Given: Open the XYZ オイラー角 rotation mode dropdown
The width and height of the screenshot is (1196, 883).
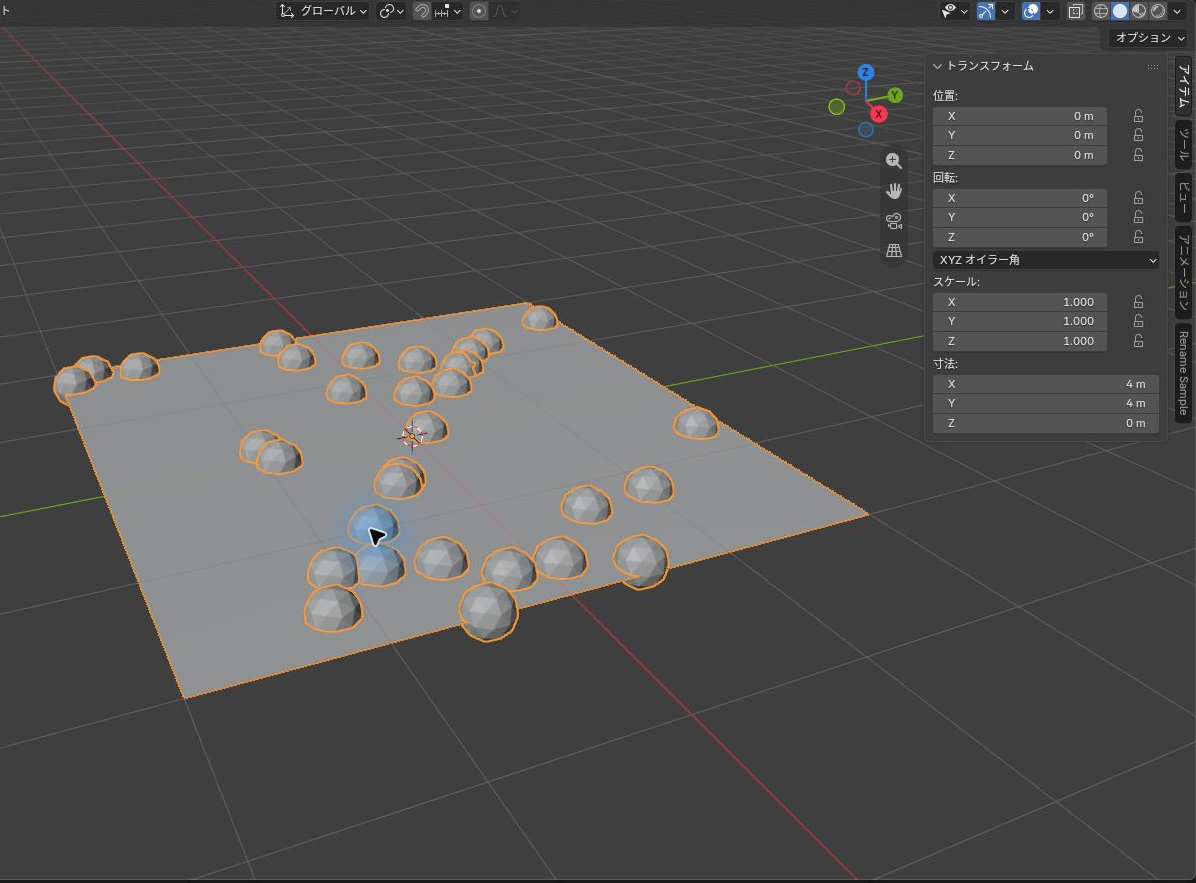Looking at the screenshot, I should tap(1046, 260).
